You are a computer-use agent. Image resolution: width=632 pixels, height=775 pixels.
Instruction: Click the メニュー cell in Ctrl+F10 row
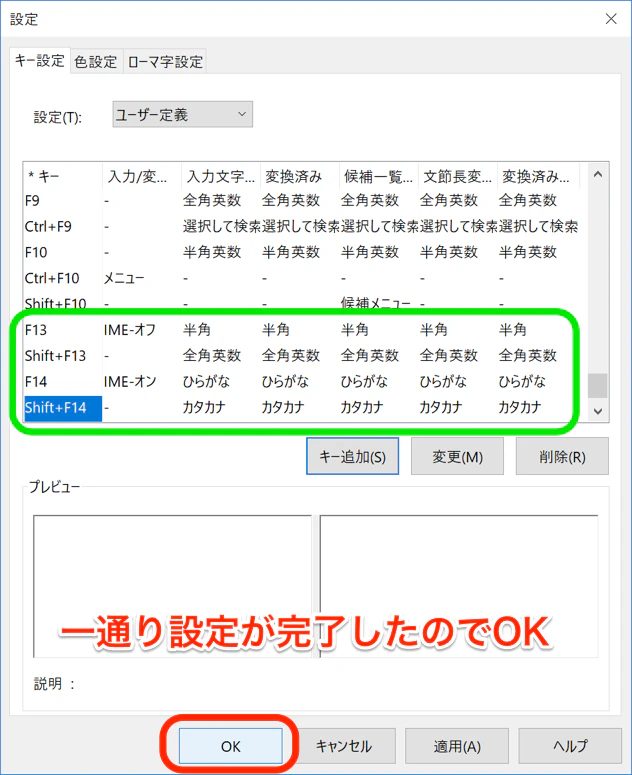[x=124, y=278]
